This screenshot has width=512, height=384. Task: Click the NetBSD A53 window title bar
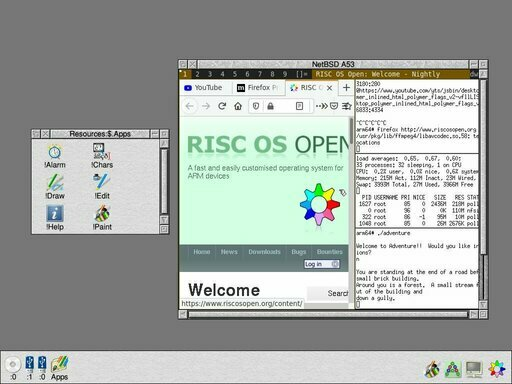point(333,64)
